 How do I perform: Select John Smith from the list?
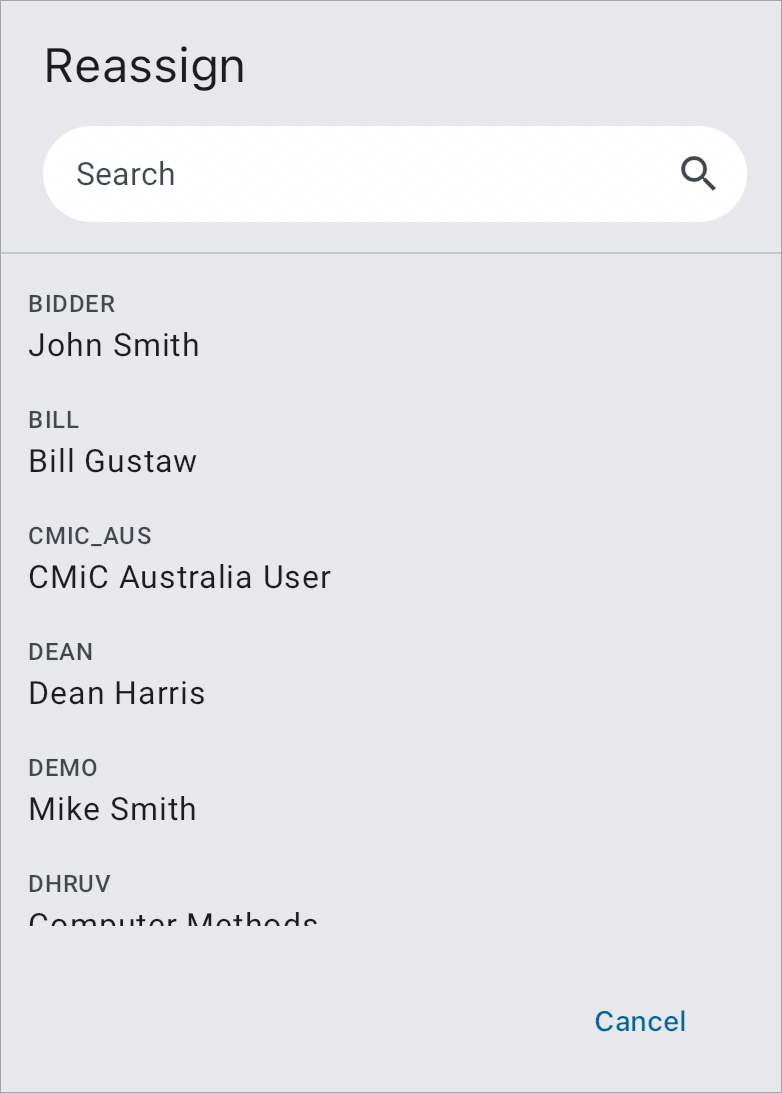[x=114, y=345]
